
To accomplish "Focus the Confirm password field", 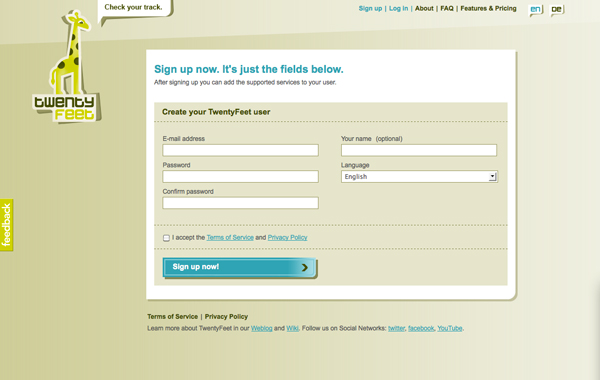I will tap(240, 203).
